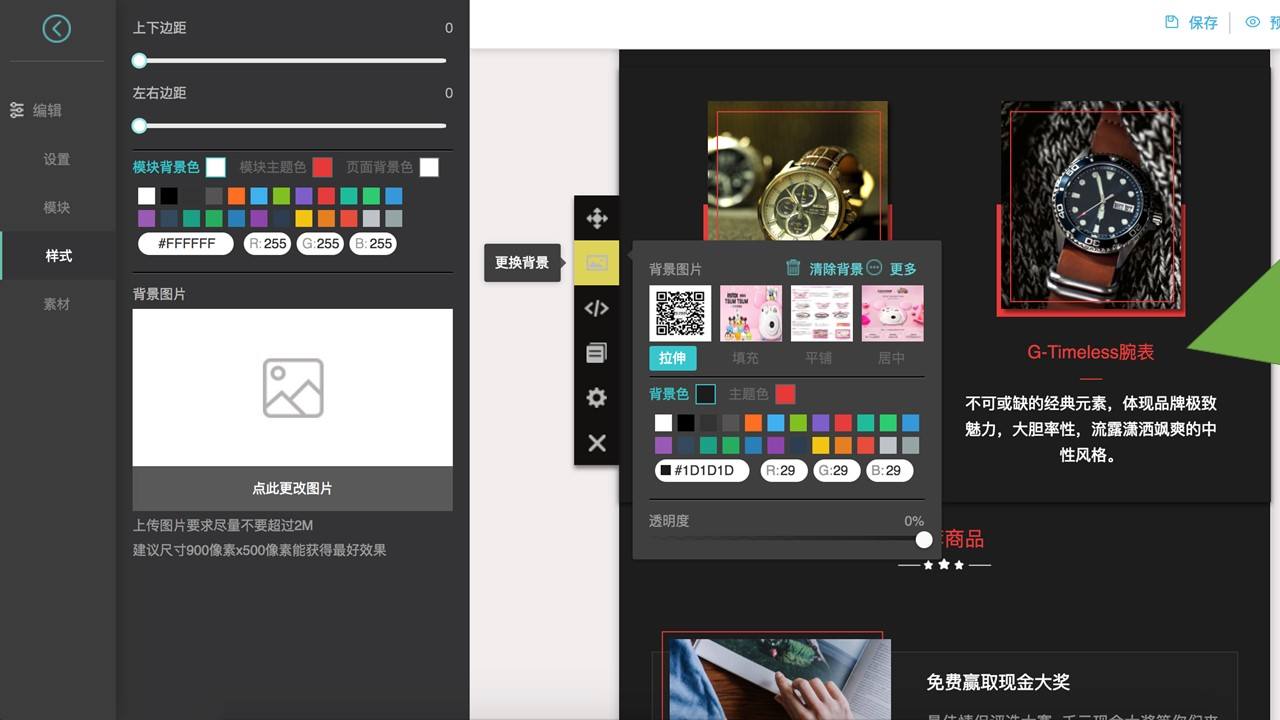This screenshot has height=720, width=1280.
Task: Switch to 平铺 tile mode
Action: pos(818,358)
